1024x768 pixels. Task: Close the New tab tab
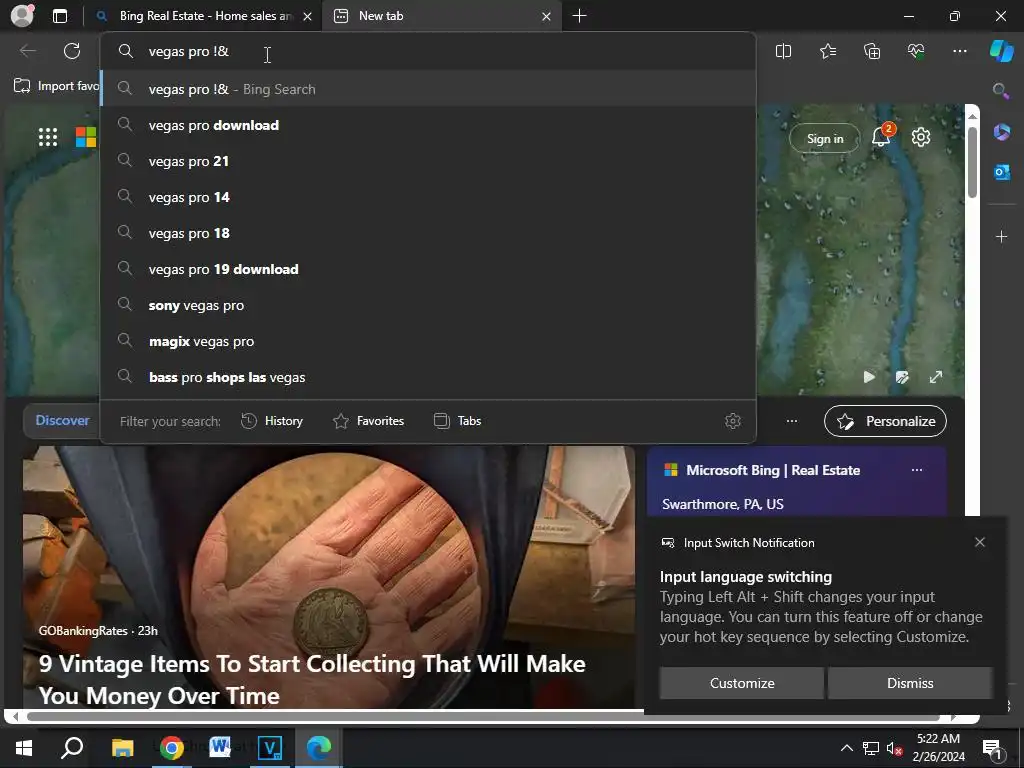(547, 16)
